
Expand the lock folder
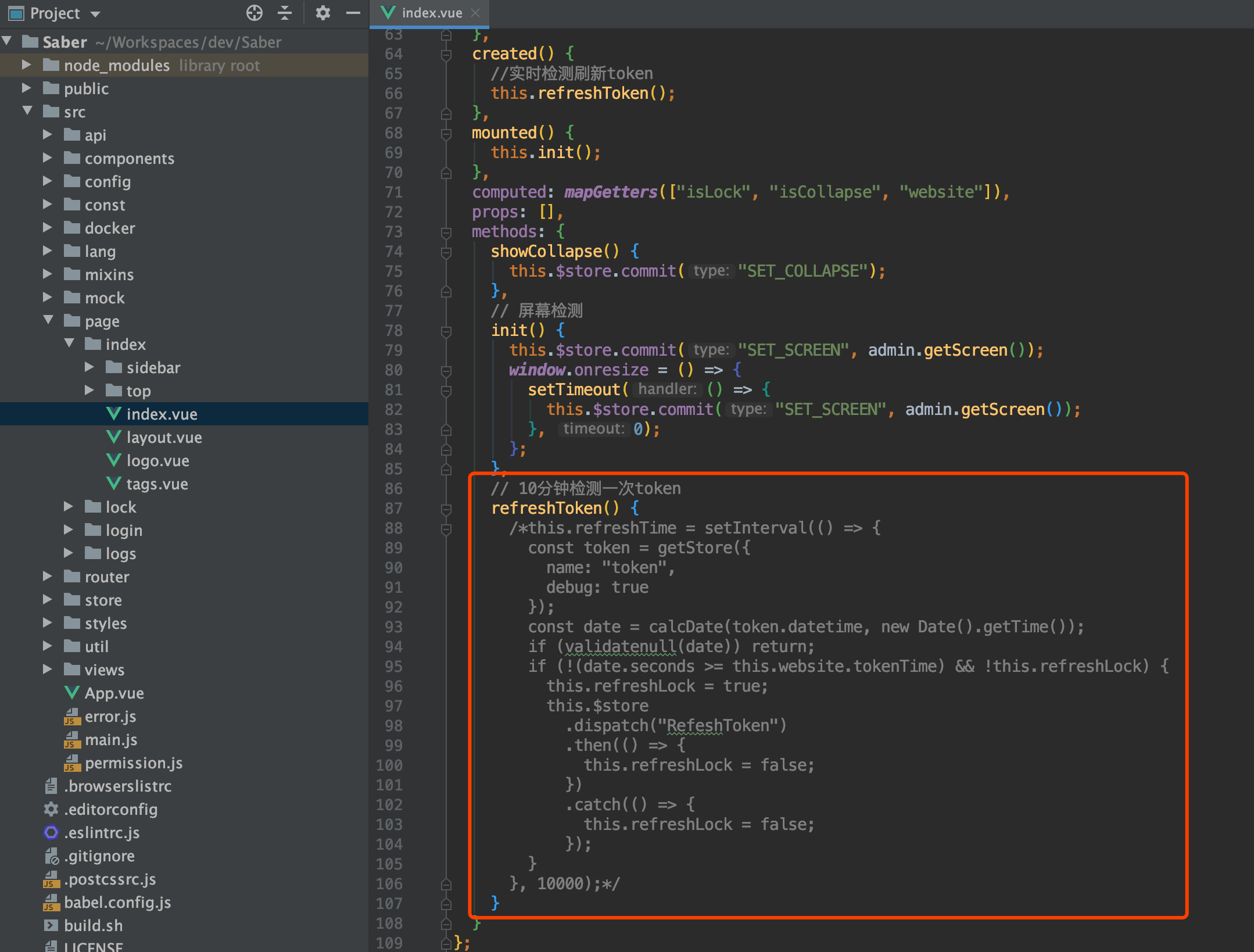tap(69, 507)
